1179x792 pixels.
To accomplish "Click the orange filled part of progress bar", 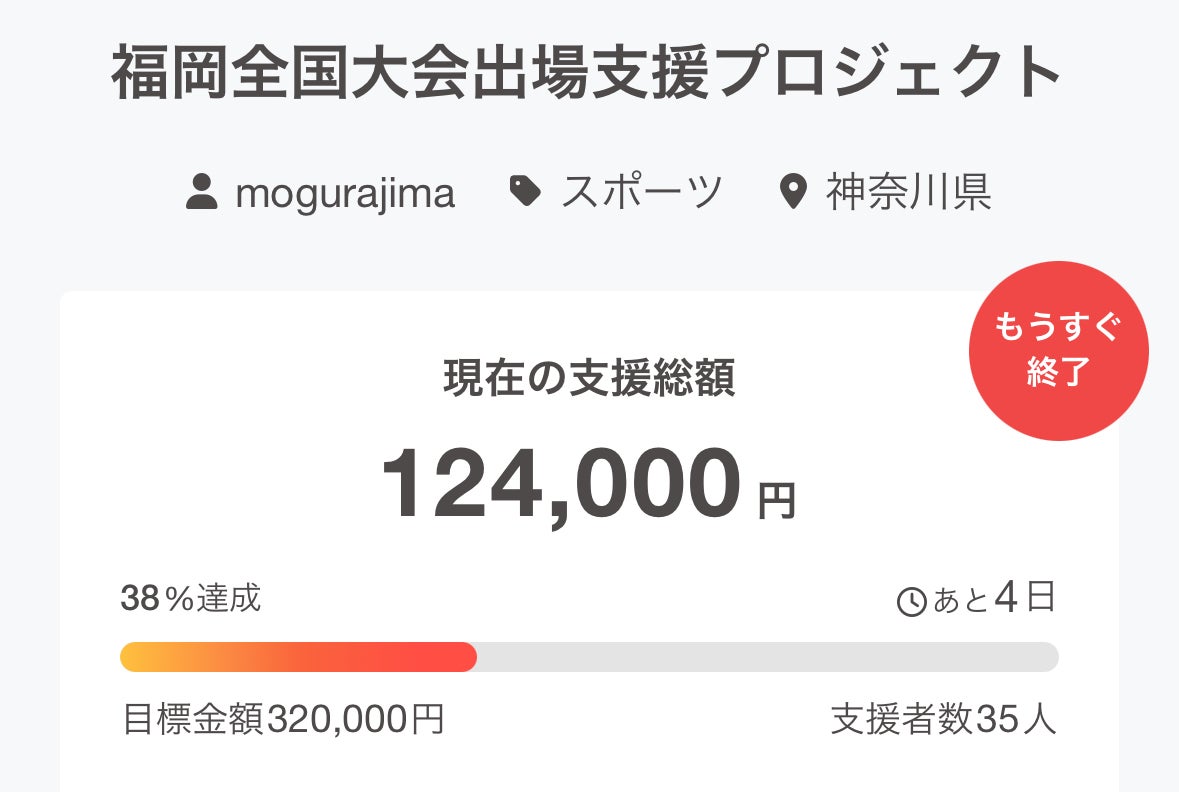I will (297, 657).
